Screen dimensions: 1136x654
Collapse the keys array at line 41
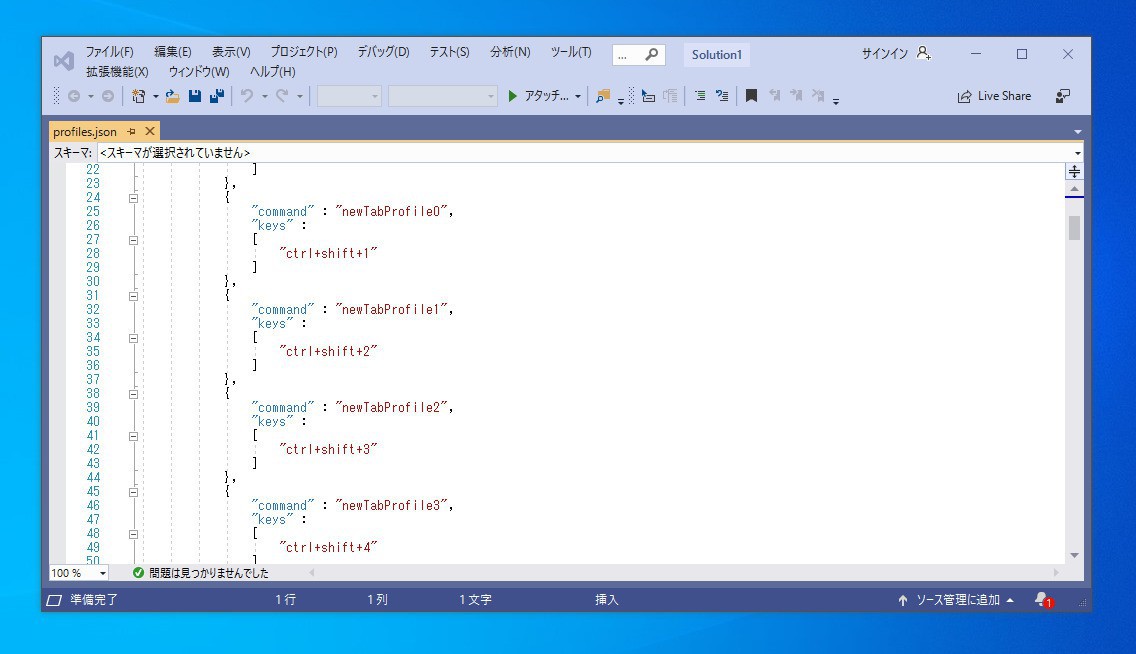tap(133, 436)
